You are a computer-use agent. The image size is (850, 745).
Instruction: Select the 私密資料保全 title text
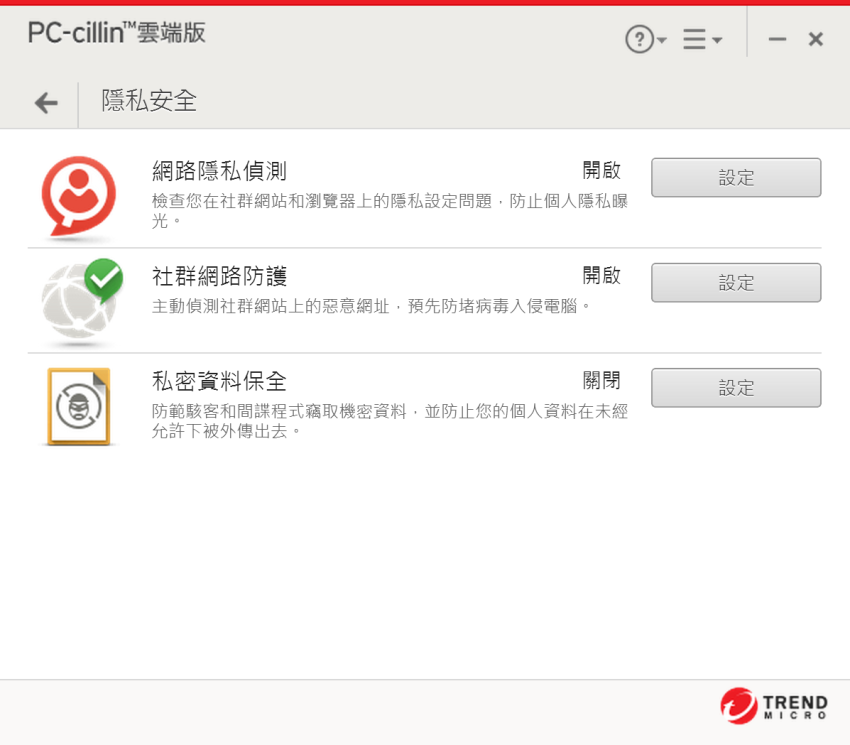(219, 382)
